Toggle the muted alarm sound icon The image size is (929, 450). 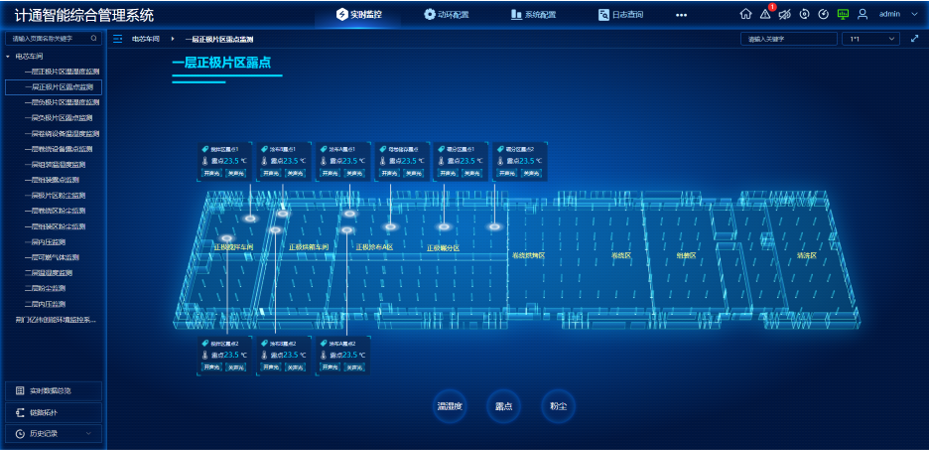[785, 15]
